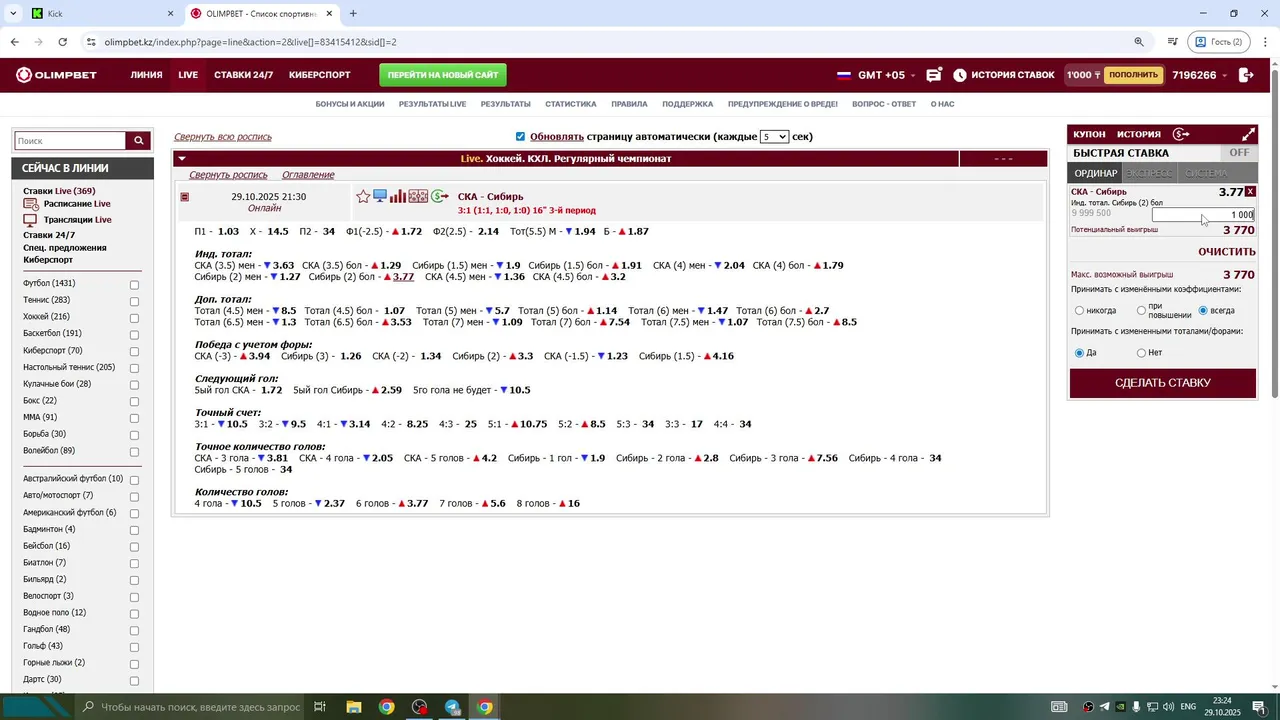Open the browser zoom magnifier icon in the address bar
The height and width of the screenshot is (720, 1280).
coord(1139,42)
